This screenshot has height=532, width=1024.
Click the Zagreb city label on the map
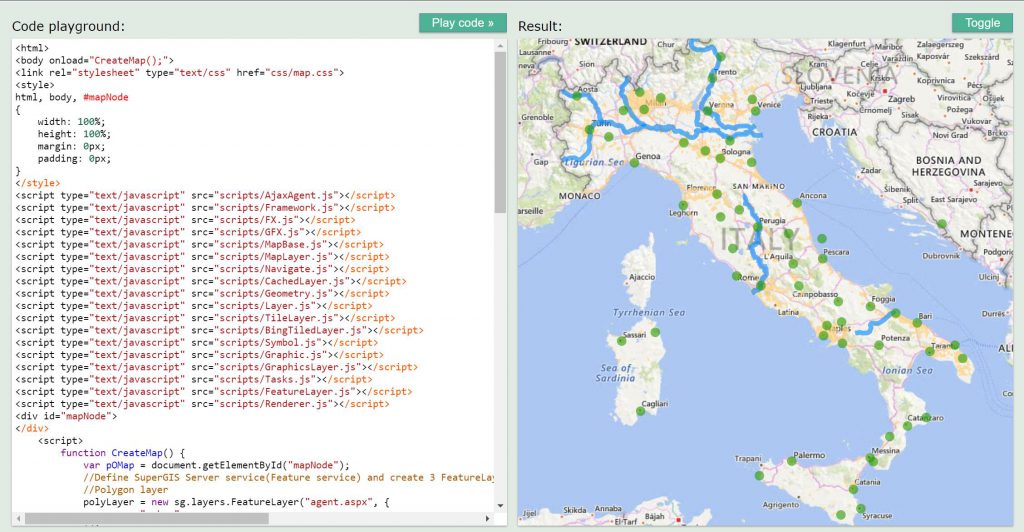coord(901,99)
